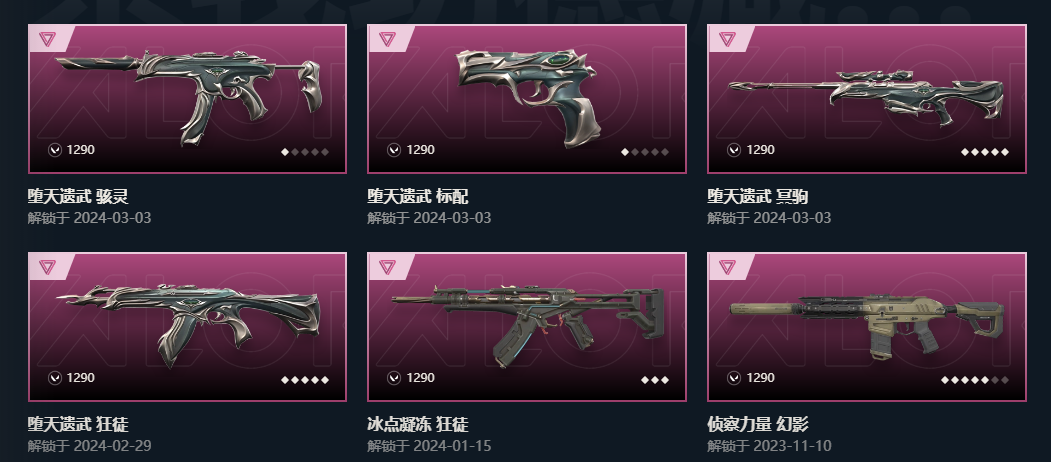Viewport: 1051px width, 462px height.
Task: Click tier badge on 堕天遗武 骇灵 card
Action: (x=46, y=38)
